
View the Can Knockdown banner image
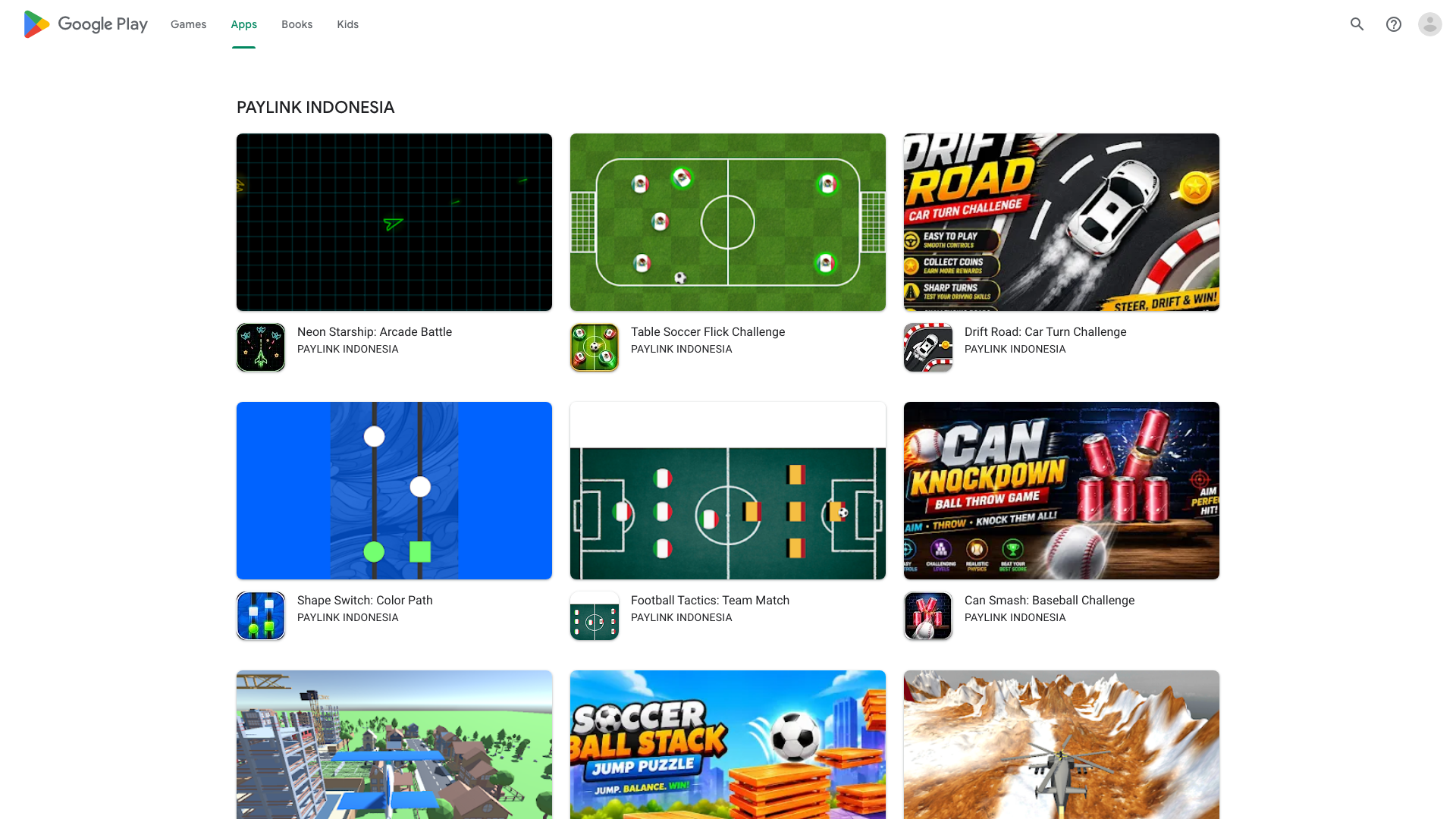(1062, 491)
